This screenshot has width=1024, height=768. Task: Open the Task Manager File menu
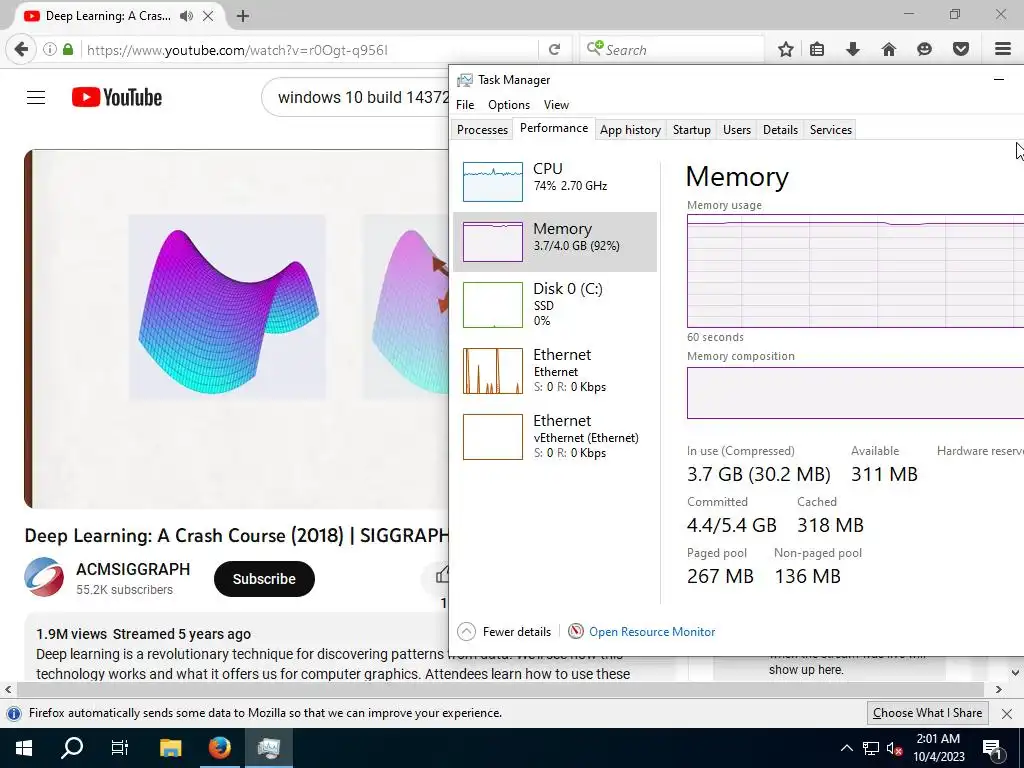point(465,104)
